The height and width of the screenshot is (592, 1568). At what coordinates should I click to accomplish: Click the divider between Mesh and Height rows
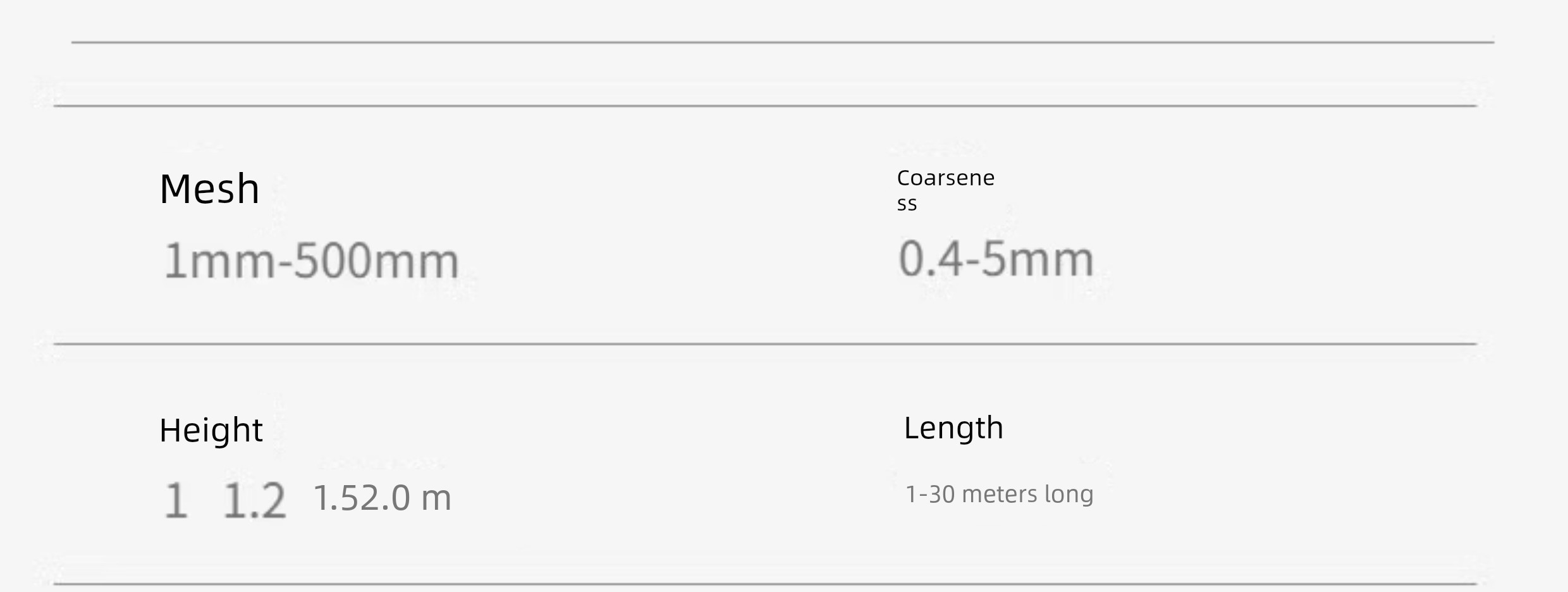click(x=765, y=344)
